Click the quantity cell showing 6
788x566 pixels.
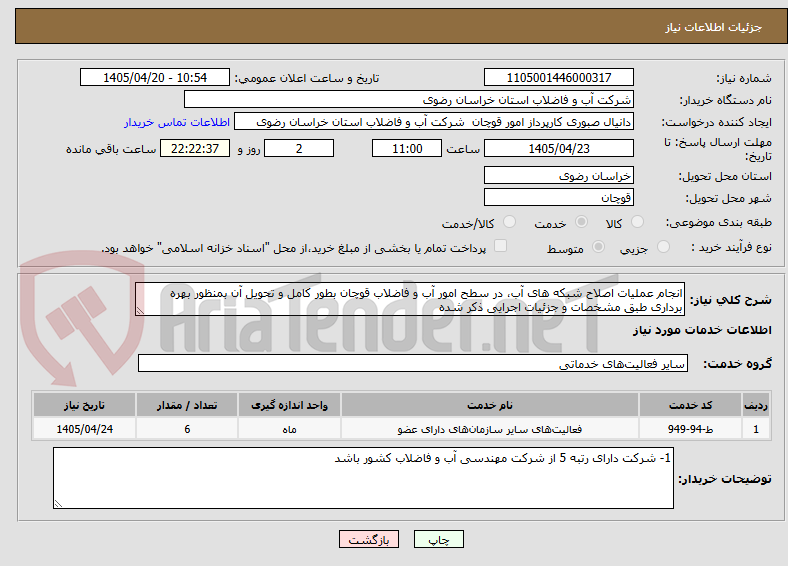(x=187, y=429)
